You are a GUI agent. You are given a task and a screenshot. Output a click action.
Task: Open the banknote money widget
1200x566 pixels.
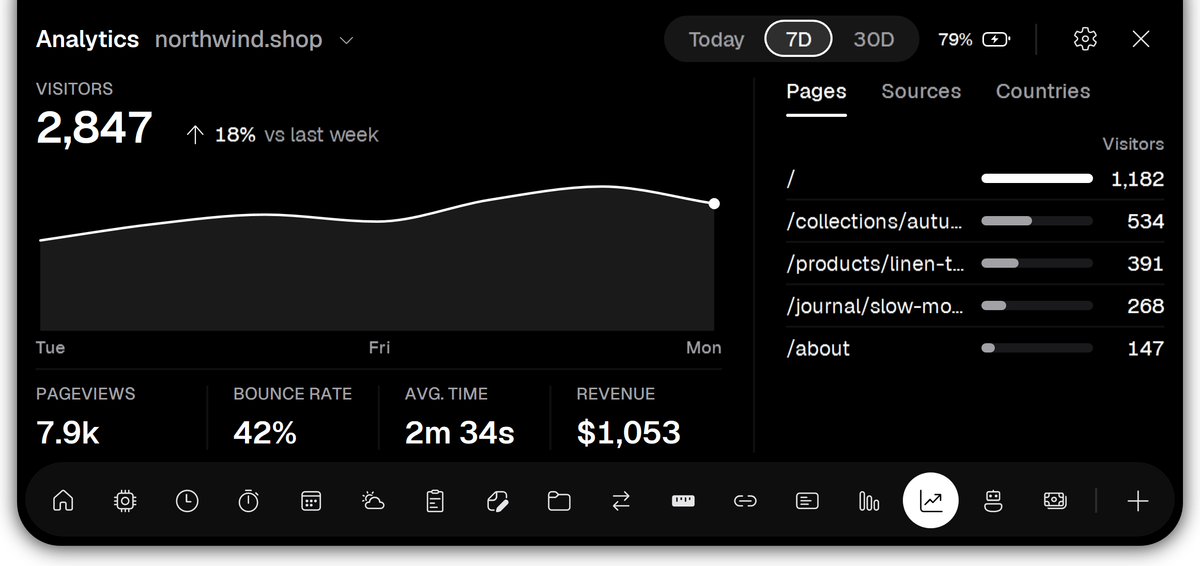1055,501
